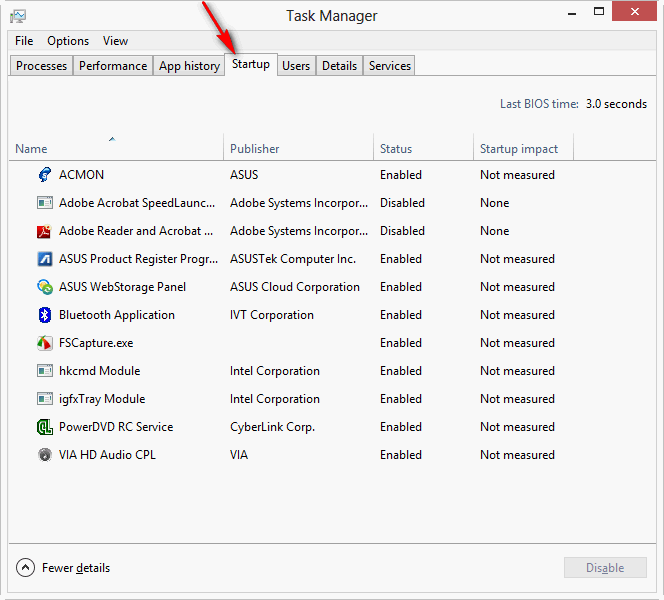The height and width of the screenshot is (600, 664).
Task: Select VIA HD Audio CPL entry
Action: pyautogui.click(x=107, y=454)
